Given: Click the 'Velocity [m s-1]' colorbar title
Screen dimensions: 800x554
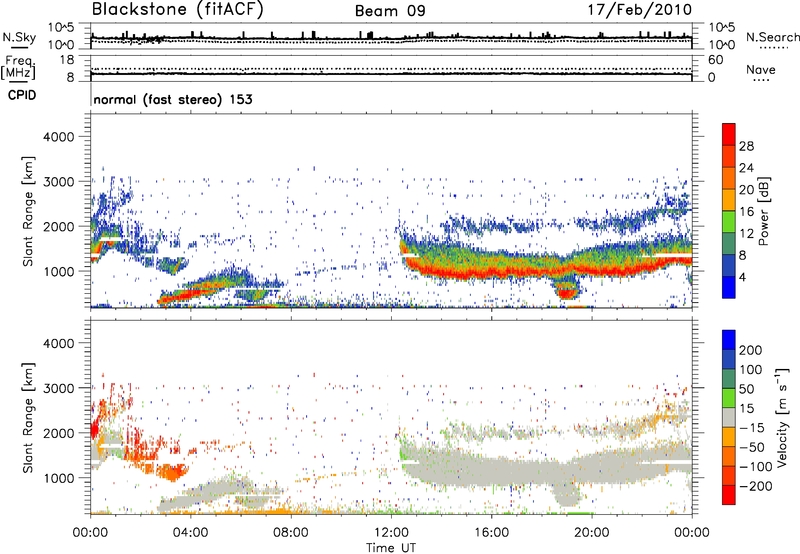Looking at the screenshot, I should pyautogui.click(x=782, y=417).
